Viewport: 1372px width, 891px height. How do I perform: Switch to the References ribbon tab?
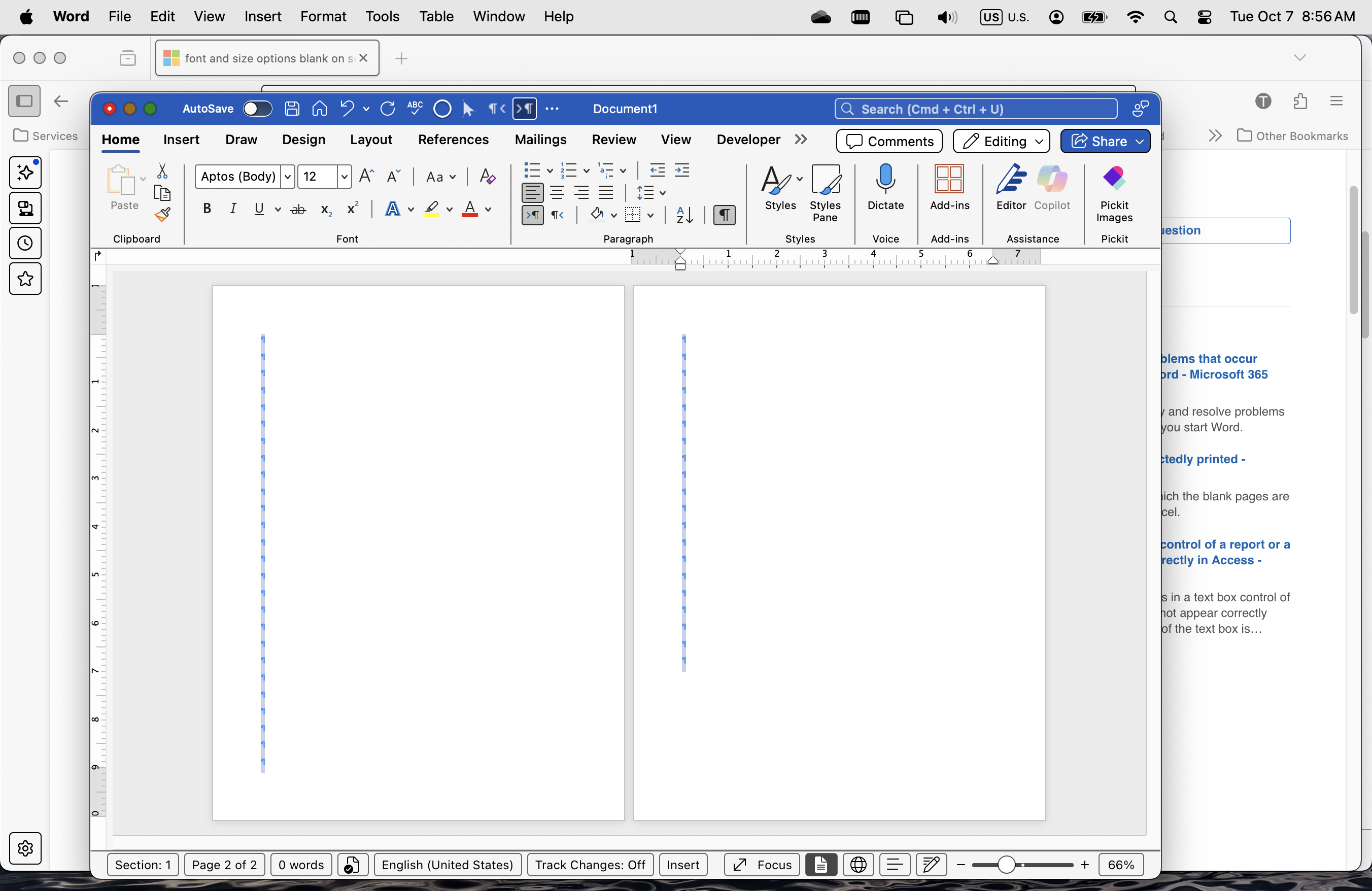pos(453,140)
